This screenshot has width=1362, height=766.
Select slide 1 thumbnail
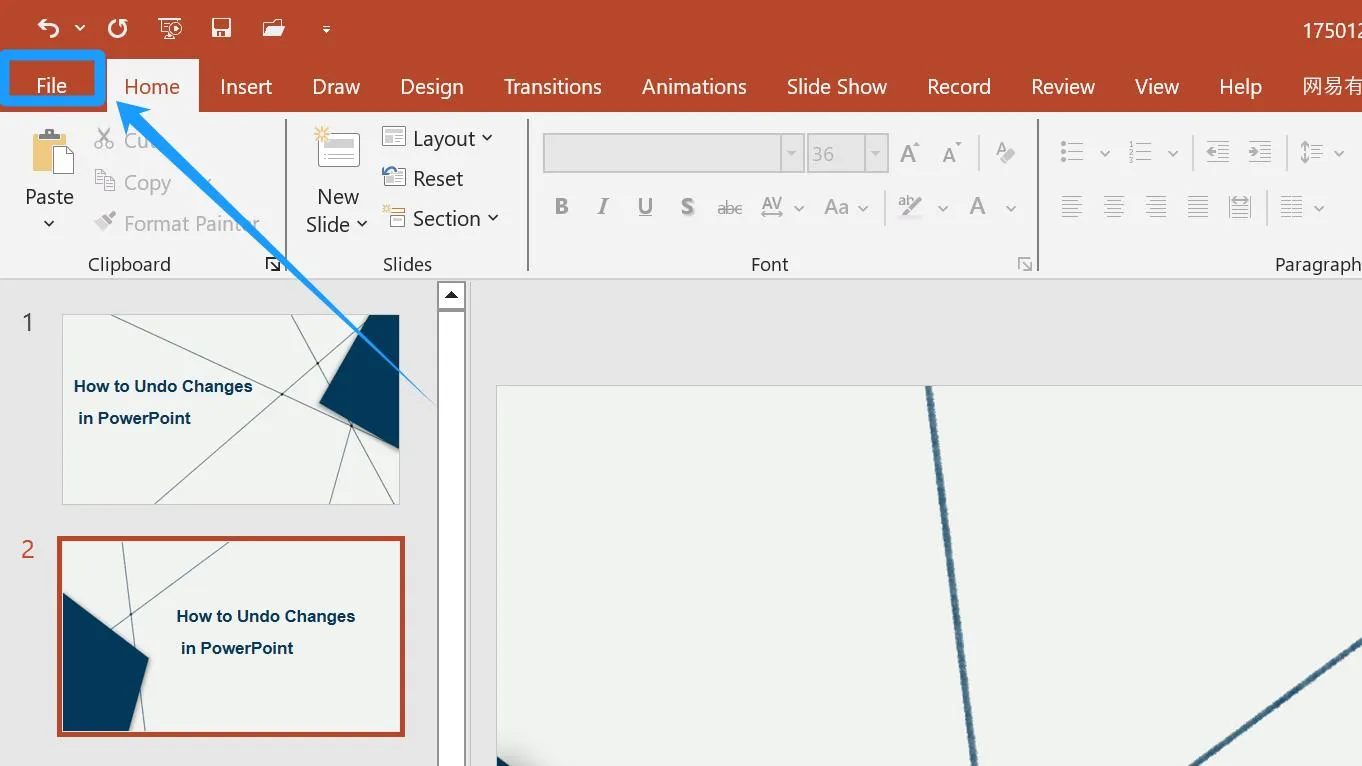tap(231, 409)
